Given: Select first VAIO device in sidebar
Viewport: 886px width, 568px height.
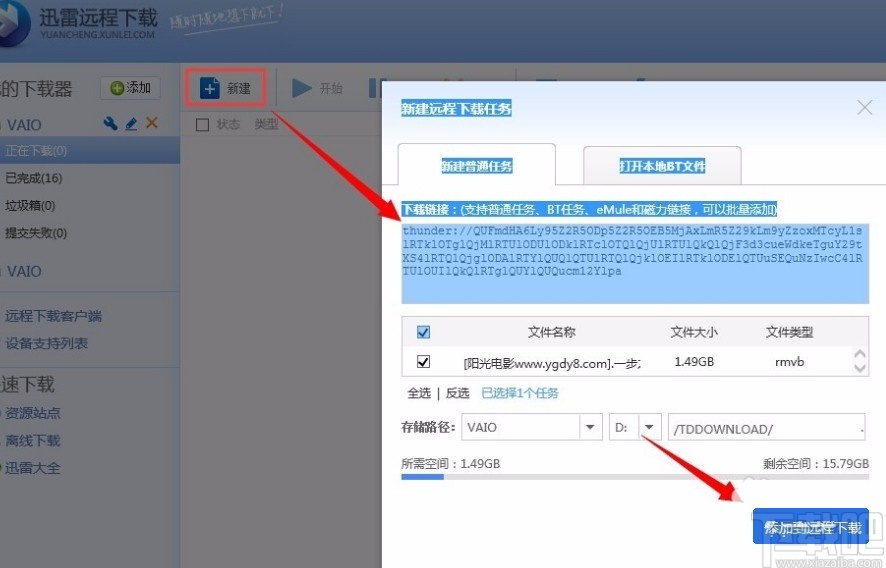Looking at the screenshot, I should coord(24,125).
